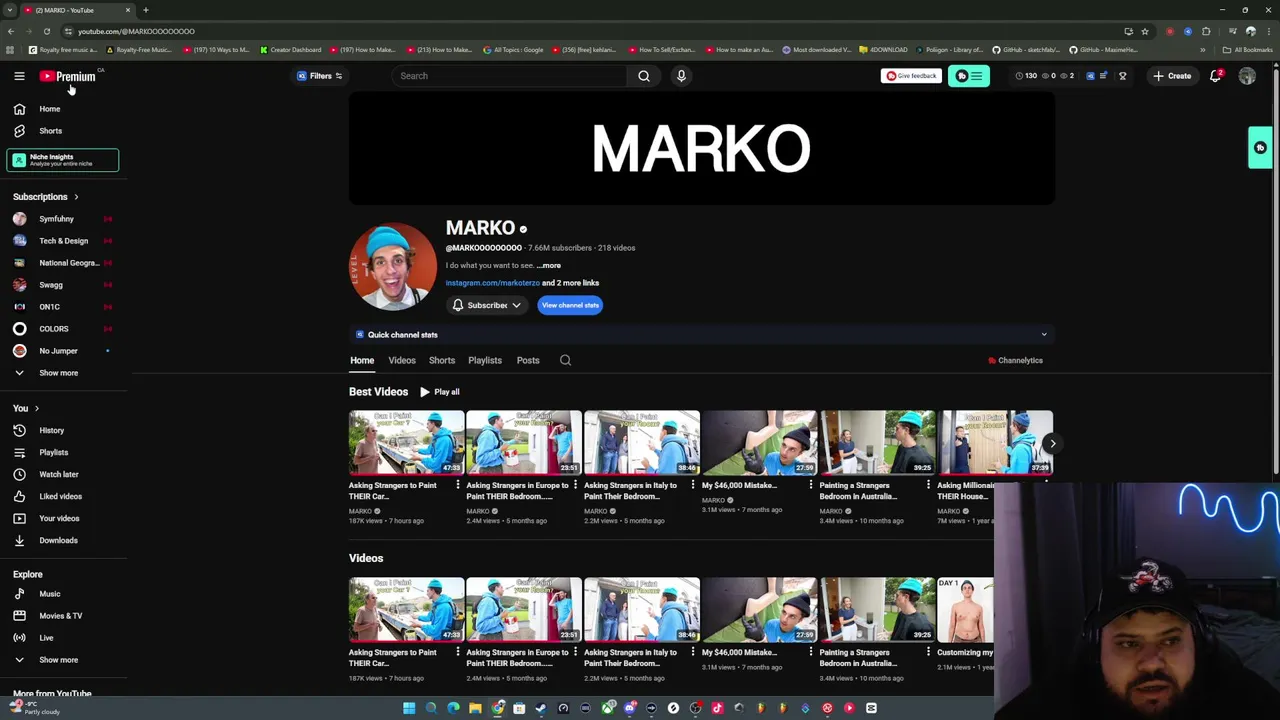Open Niche Insights panel
The height and width of the screenshot is (720, 1280).
62,160
